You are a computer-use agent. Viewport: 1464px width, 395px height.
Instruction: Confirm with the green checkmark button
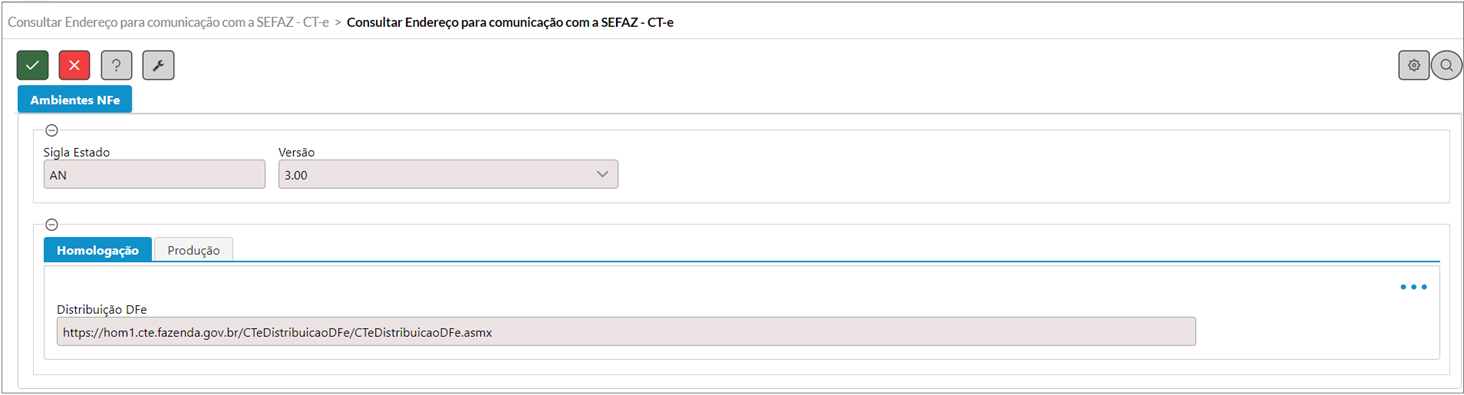[x=33, y=65]
